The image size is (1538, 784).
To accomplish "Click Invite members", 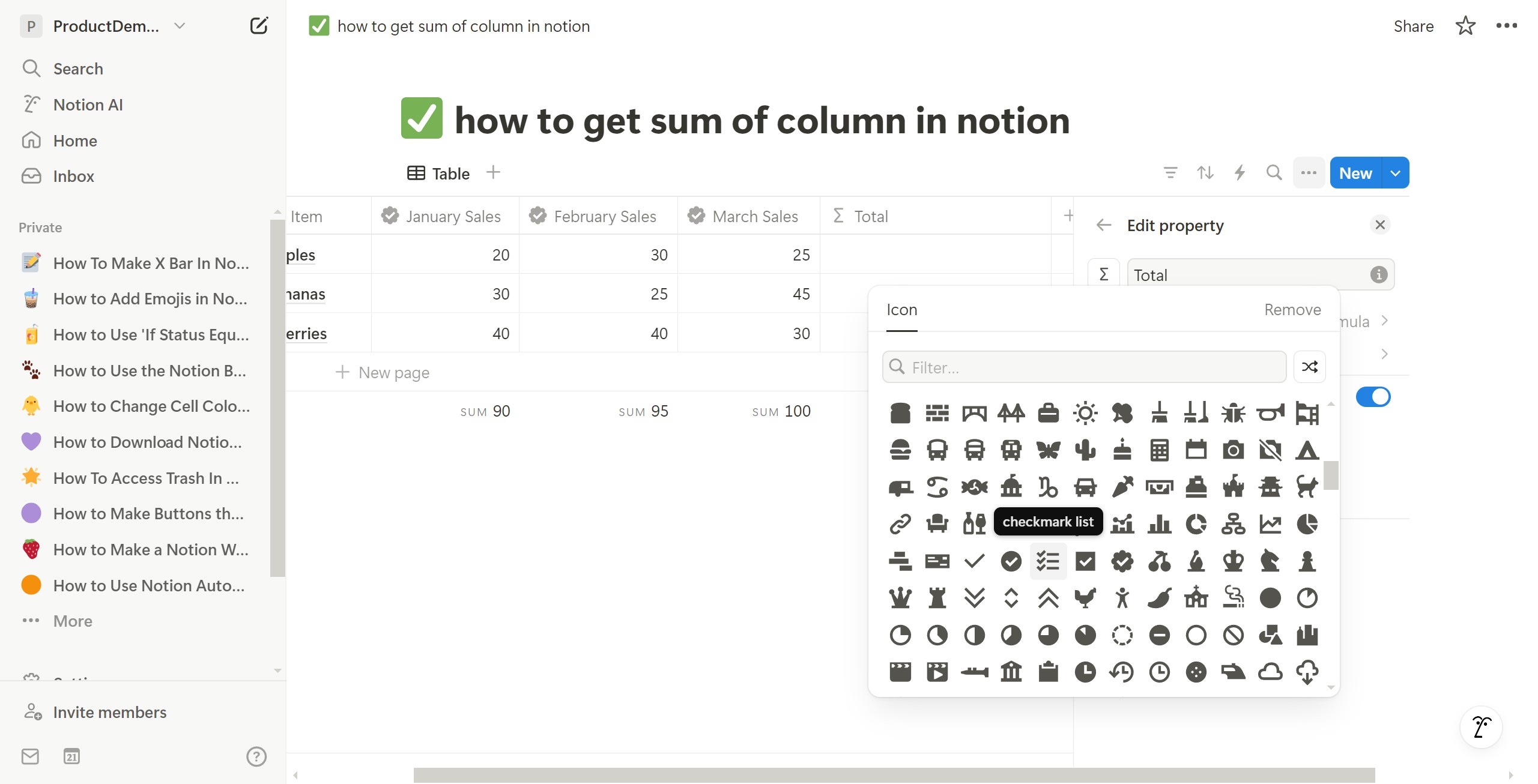I will 109,712.
